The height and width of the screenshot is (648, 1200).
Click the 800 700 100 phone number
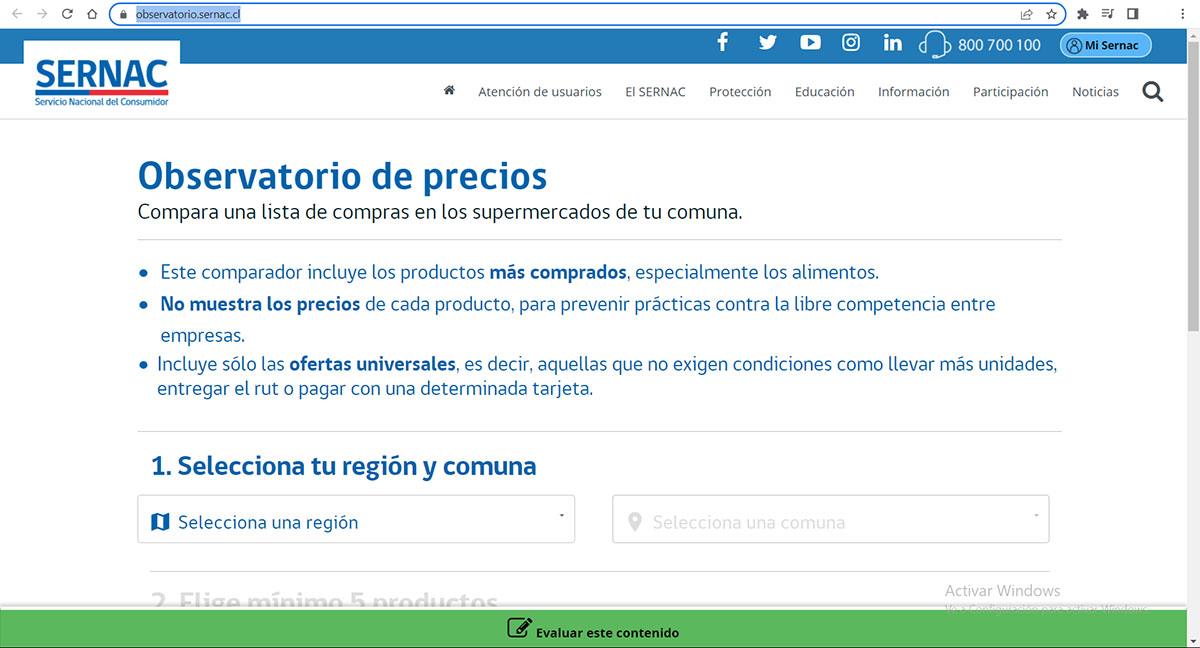(999, 45)
